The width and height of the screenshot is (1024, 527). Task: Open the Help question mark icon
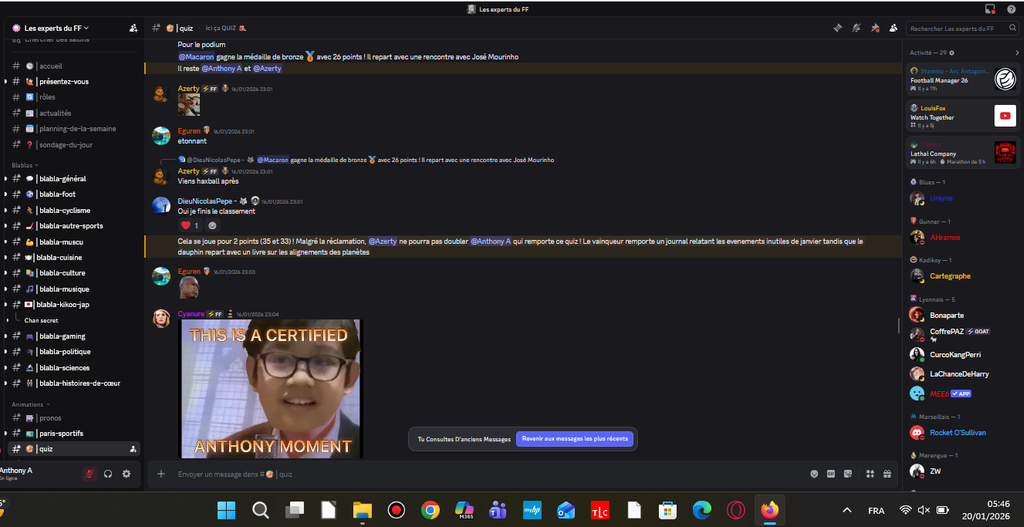tap(1009, 9)
